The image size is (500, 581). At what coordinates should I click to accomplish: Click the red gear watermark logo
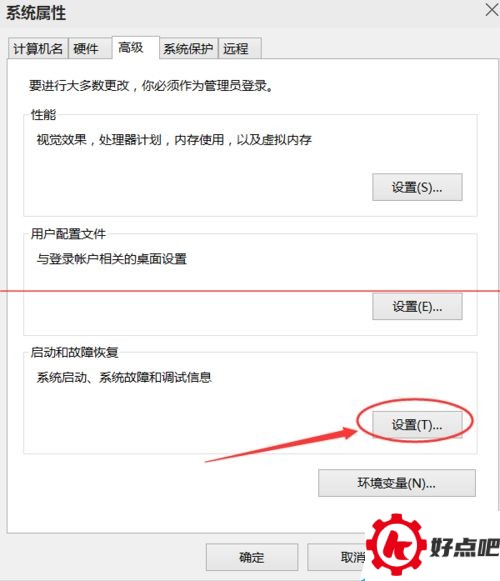point(396,544)
